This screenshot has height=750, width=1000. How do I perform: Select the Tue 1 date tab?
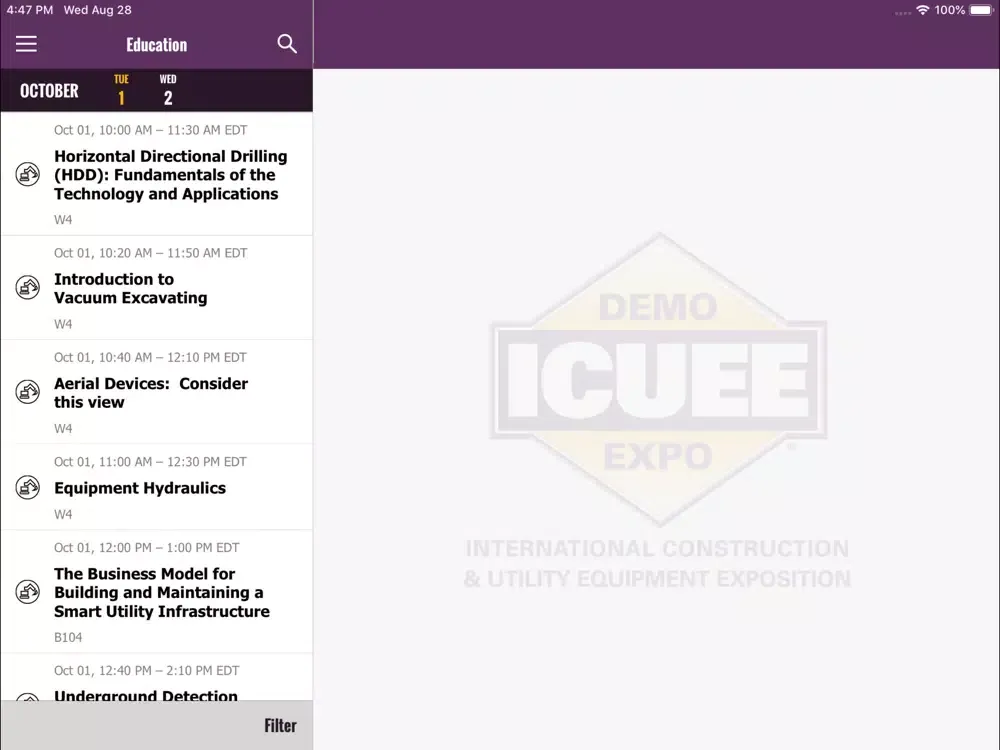coord(121,90)
